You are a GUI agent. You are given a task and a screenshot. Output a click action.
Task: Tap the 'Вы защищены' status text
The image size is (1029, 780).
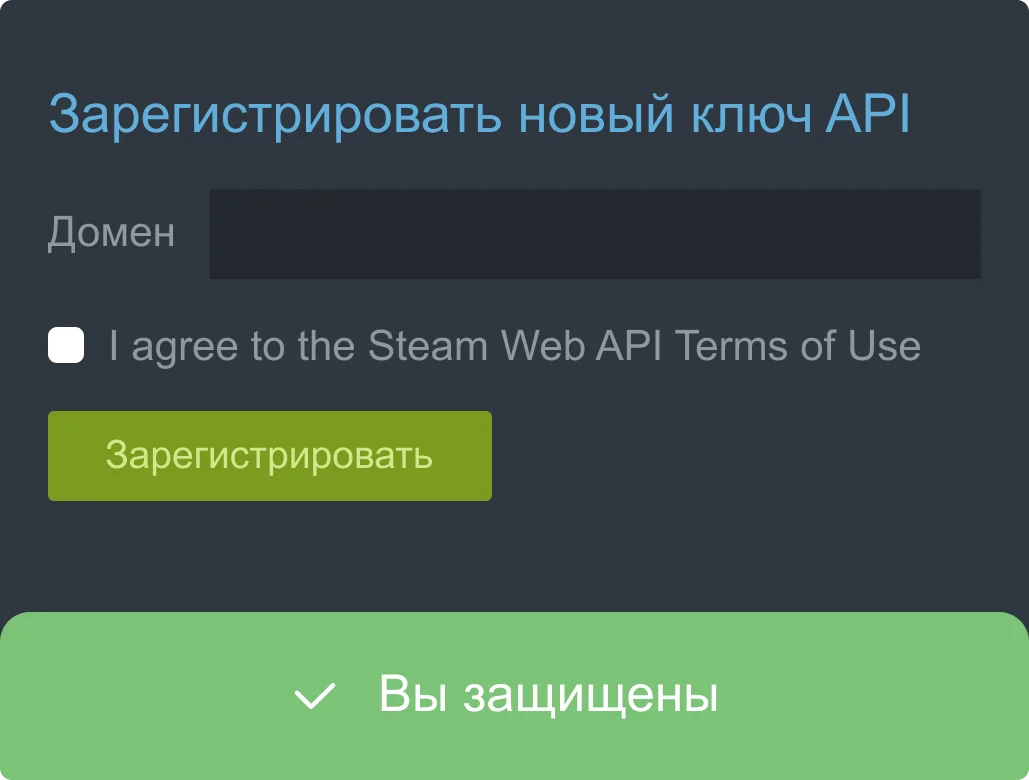click(x=548, y=694)
